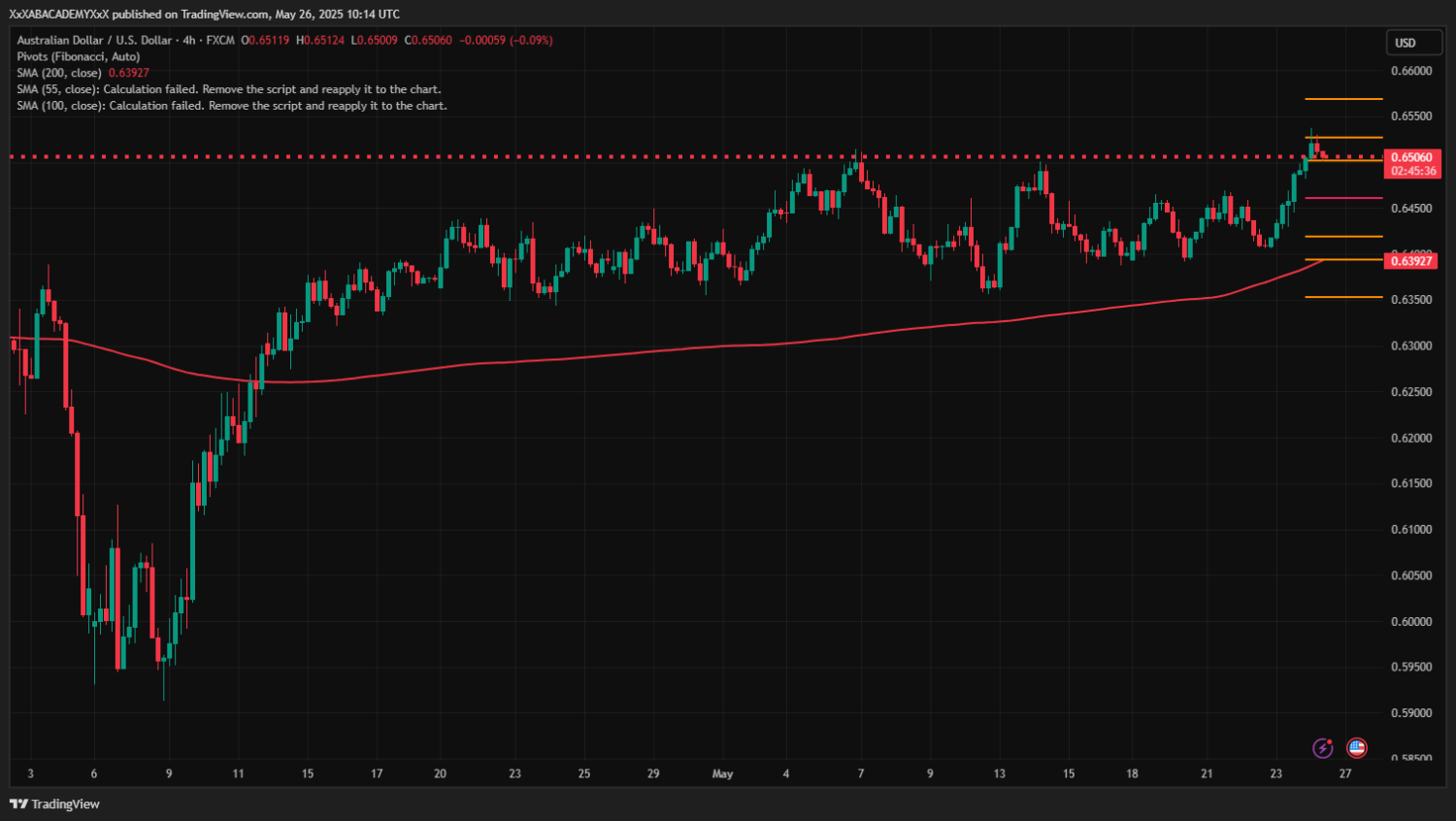Click the 29 date label on the time axis
The width and height of the screenshot is (1456, 821).
(653, 774)
